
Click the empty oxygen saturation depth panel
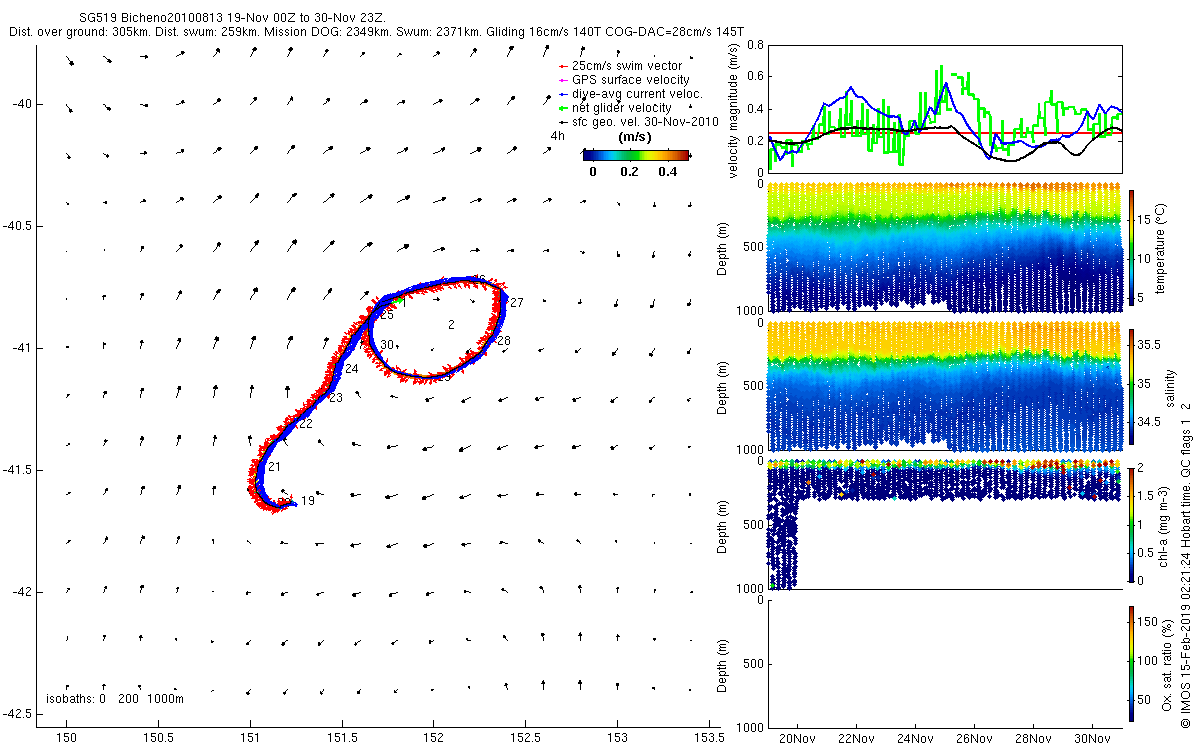[x=944, y=662]
